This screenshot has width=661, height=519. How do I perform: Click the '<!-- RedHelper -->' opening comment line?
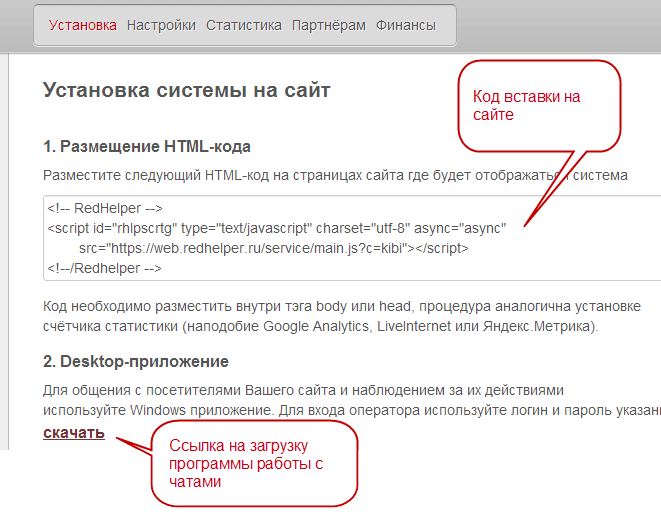click(105, 208)
